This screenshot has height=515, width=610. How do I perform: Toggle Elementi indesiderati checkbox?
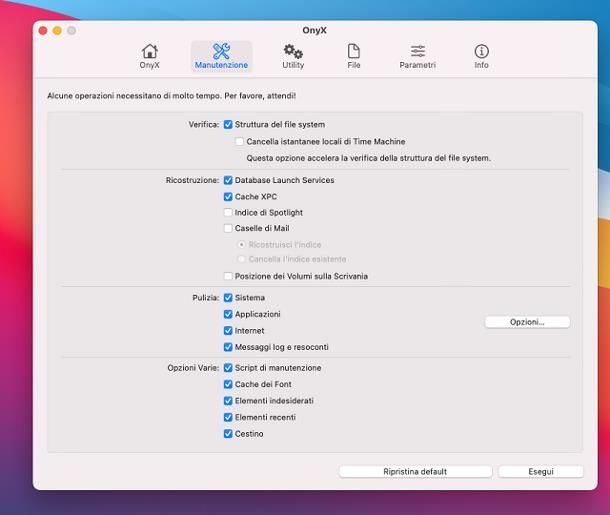228,401
